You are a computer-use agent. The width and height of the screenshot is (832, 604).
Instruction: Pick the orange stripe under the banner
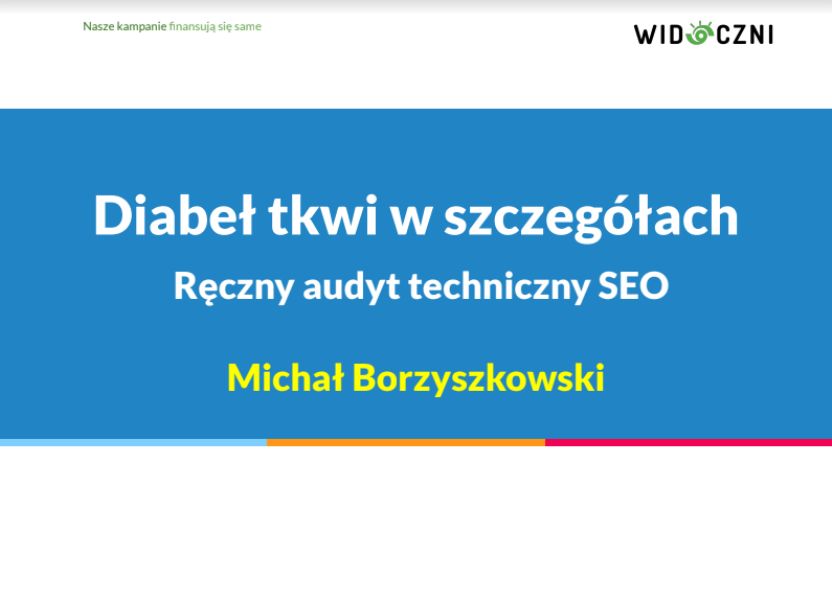click(x=405, y=441)
